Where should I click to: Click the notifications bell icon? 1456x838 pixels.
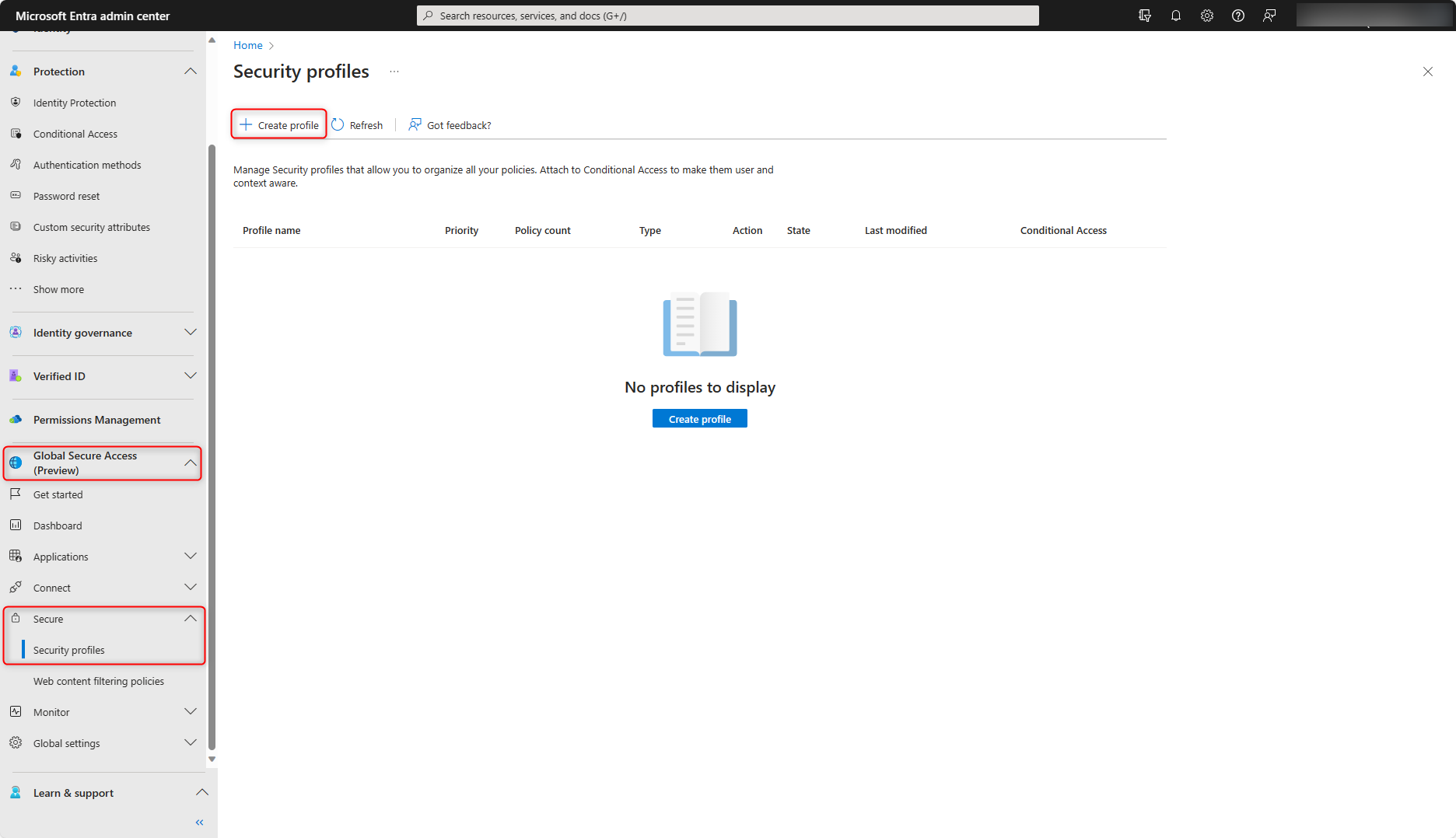point(1175,16)
